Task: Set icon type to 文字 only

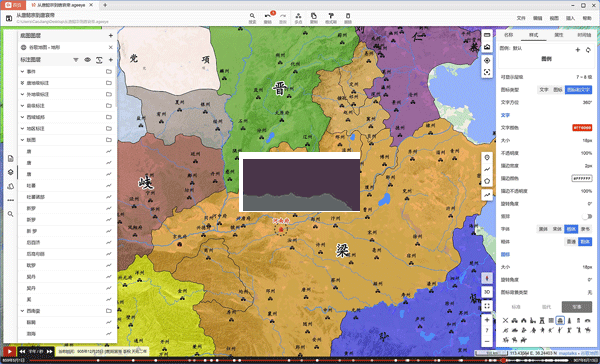Action: click(x=543, y=90)
